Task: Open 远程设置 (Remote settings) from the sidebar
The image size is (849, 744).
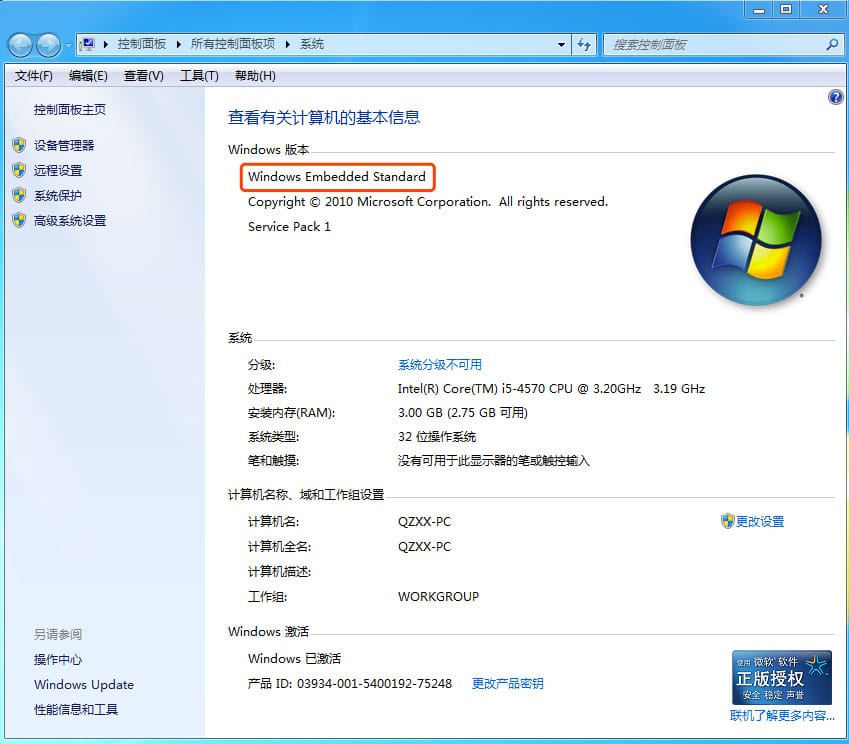Action: [58, 170]
